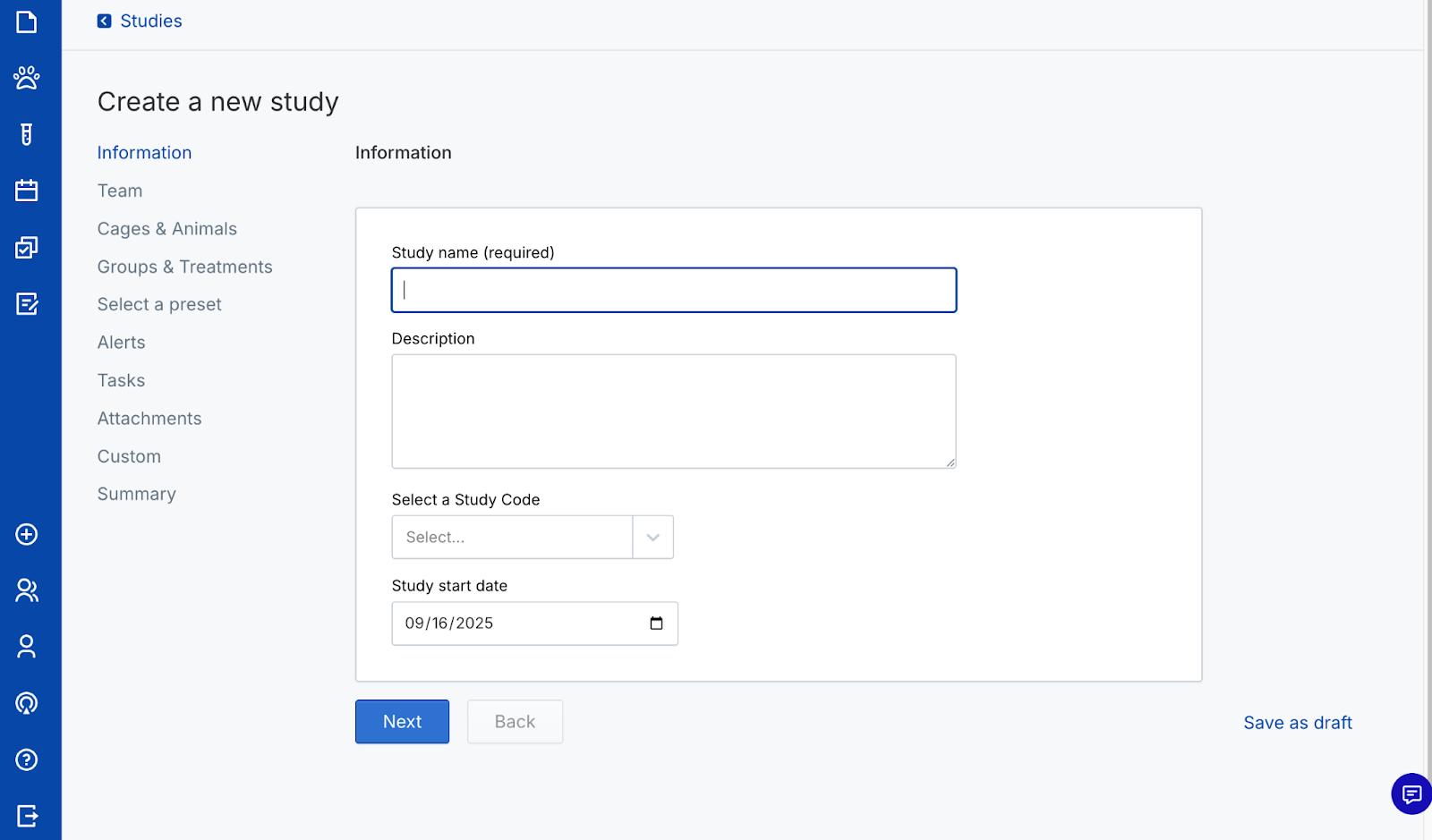Click the paw print animals icon
This screenshot has width=1432, height=840.
click(27, 78)
